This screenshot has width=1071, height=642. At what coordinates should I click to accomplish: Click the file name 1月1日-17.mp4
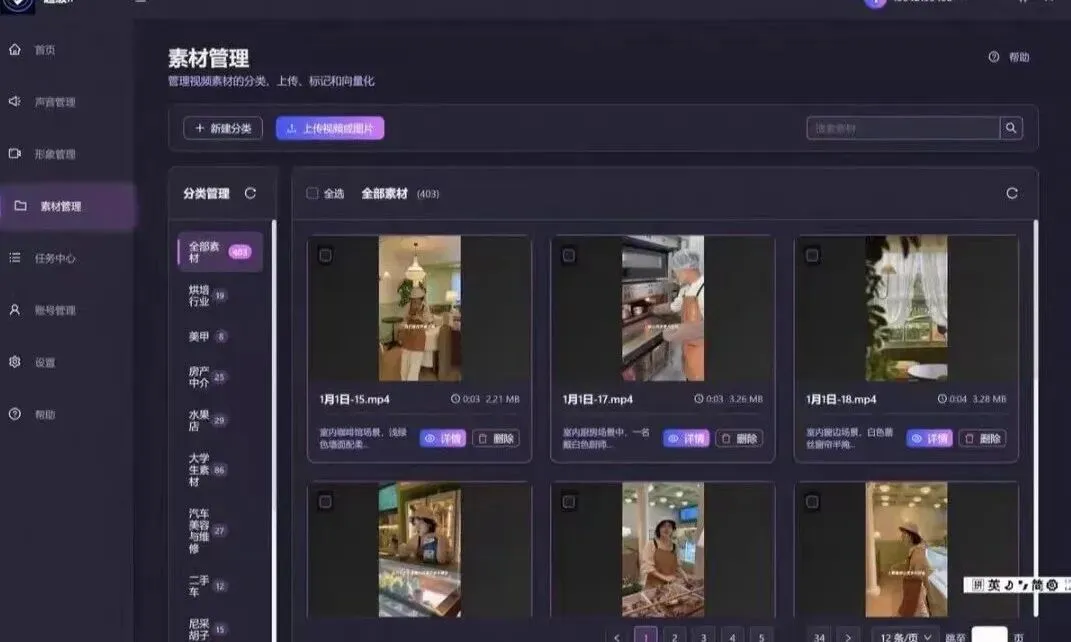click(598, 399)
